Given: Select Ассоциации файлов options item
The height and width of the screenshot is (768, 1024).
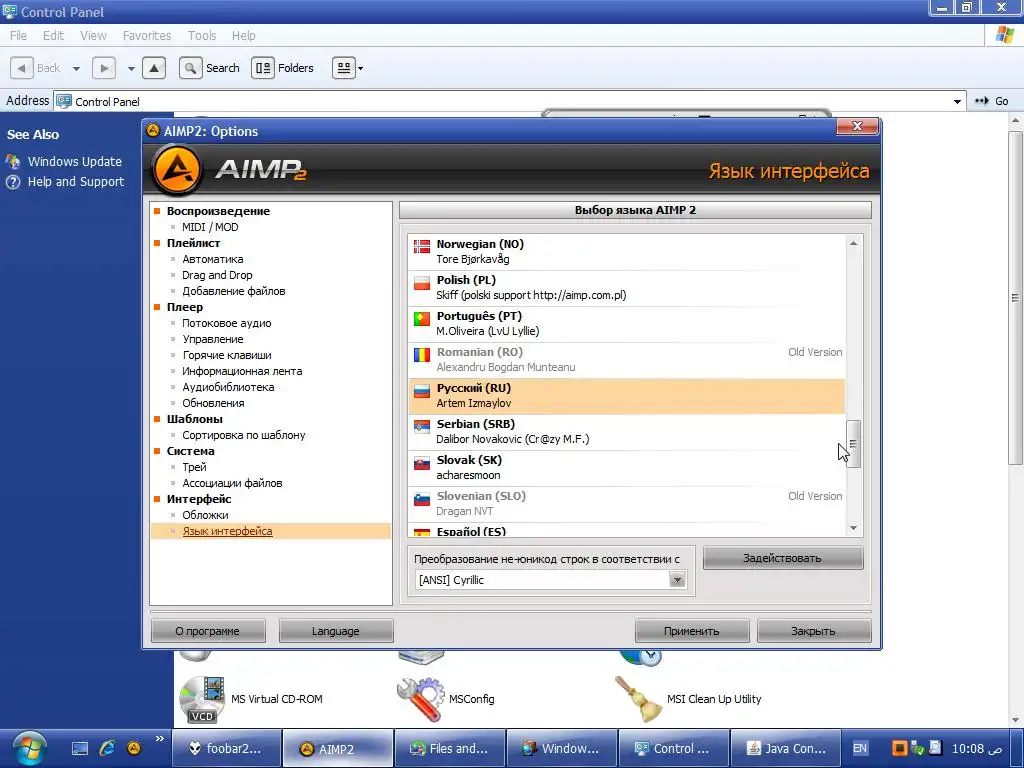Looking at the screenshot, I should coord(232,483).
